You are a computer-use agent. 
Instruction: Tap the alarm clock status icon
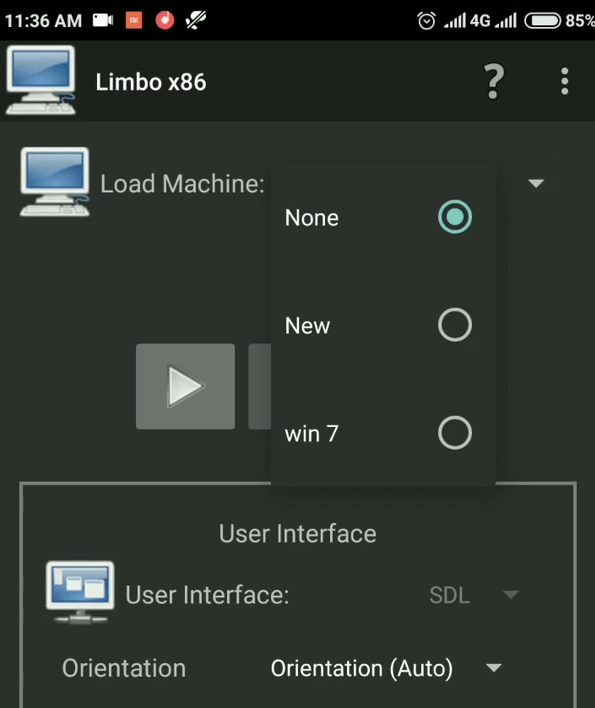tap(426, 20)
